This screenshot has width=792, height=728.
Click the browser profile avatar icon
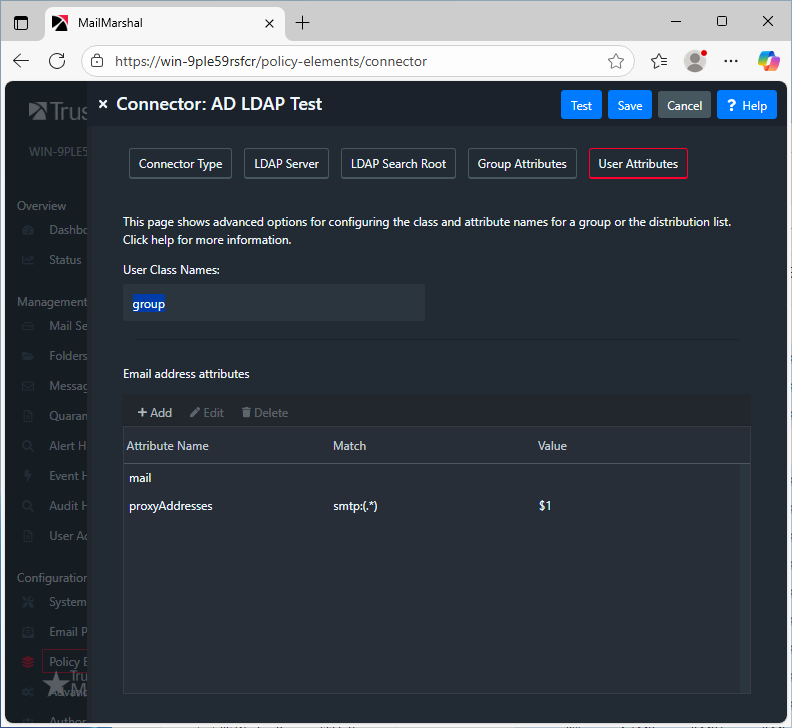coord(695,61)
